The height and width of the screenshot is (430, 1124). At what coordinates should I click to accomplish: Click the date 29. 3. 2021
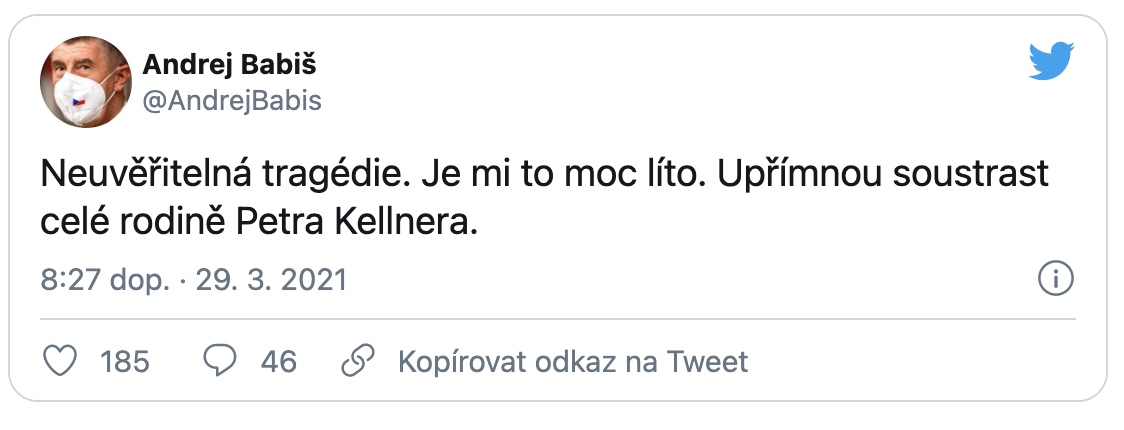click(x=270, y=280)
